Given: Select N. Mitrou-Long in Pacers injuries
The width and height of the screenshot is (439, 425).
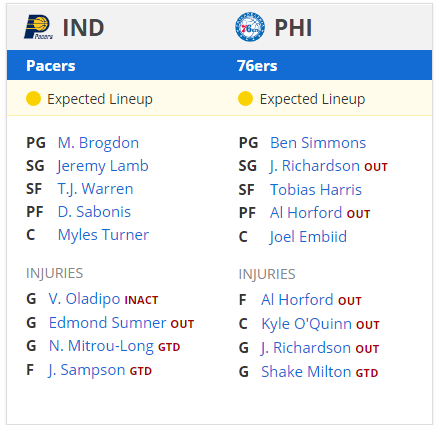Looking at the screenshot, I should click(x=101, y=346).
